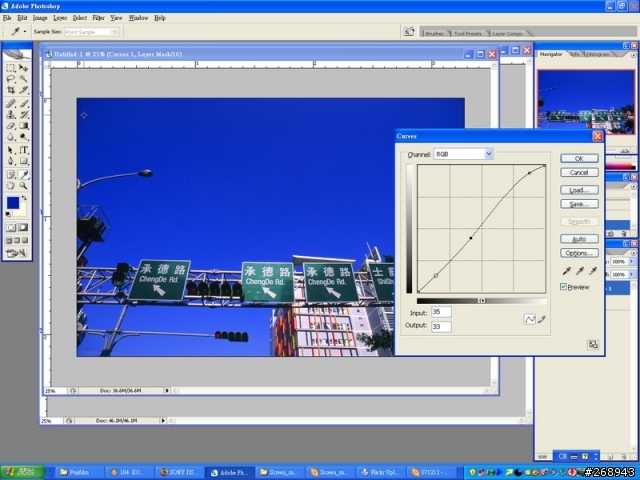Open the Navigator palette flyout menu

(633, 55)
